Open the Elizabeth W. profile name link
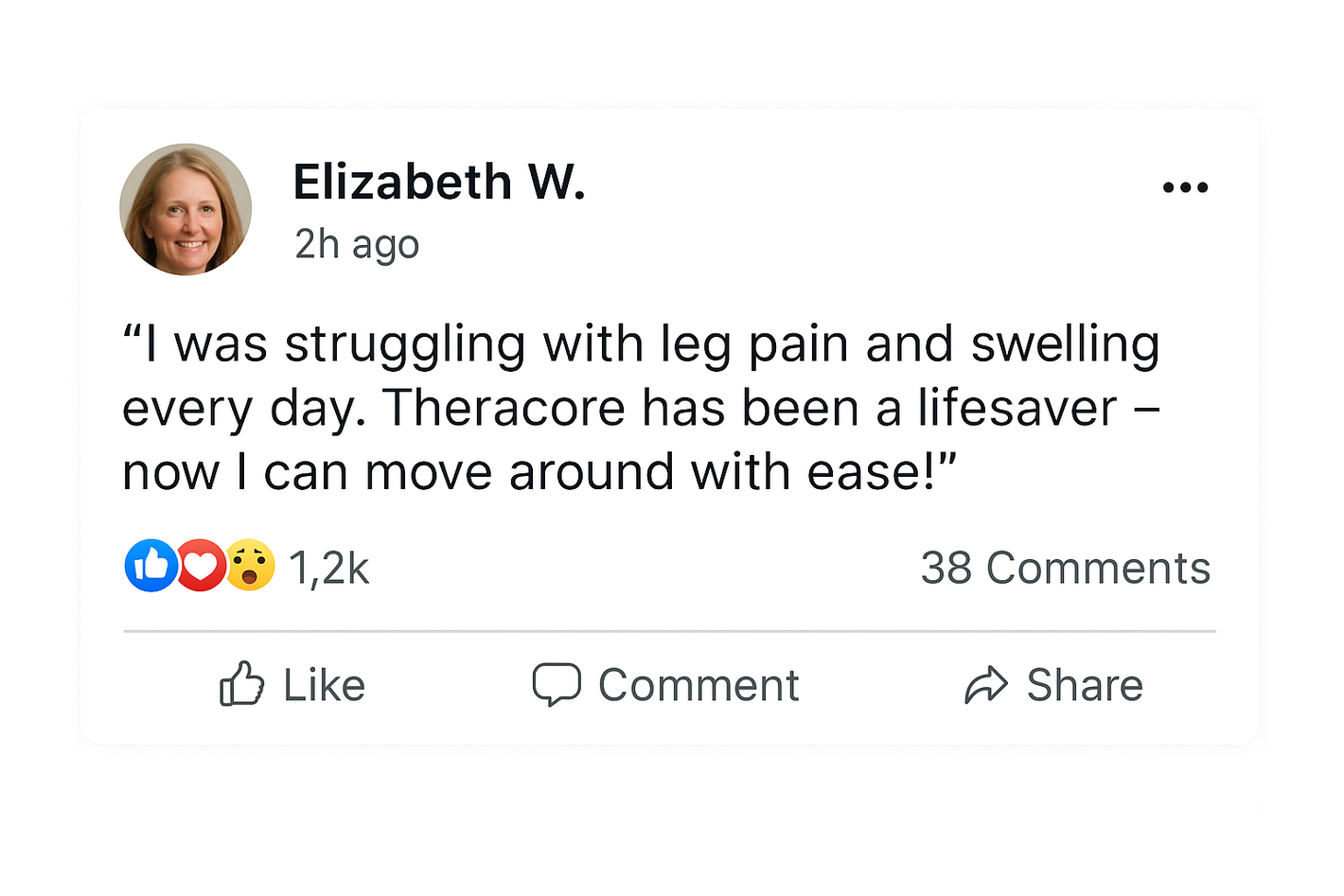 (439, 182)
